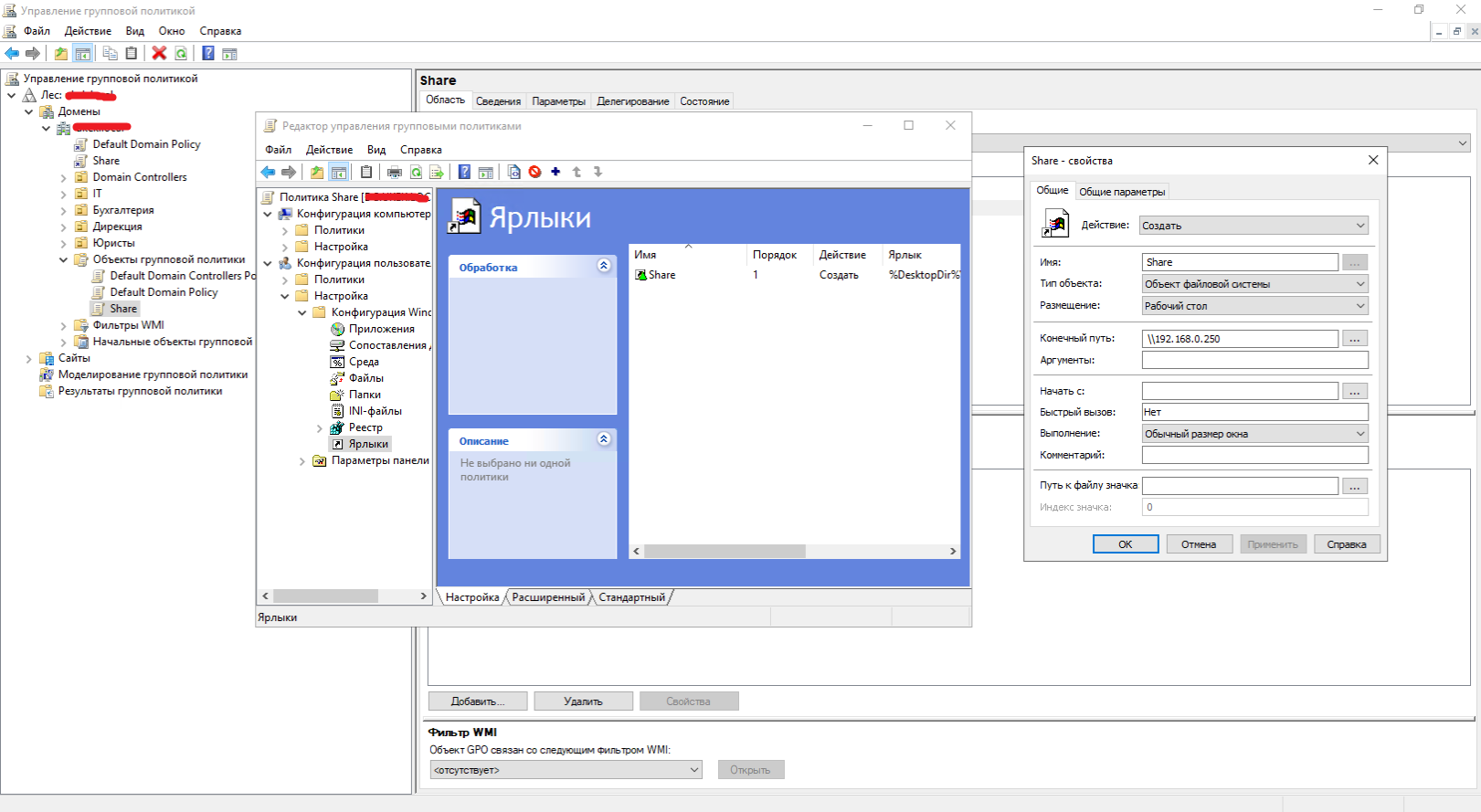1481x812 pixels.
Task: Click the Комментарий input field
Action: pyautogui.click(x=1255, y=455)
